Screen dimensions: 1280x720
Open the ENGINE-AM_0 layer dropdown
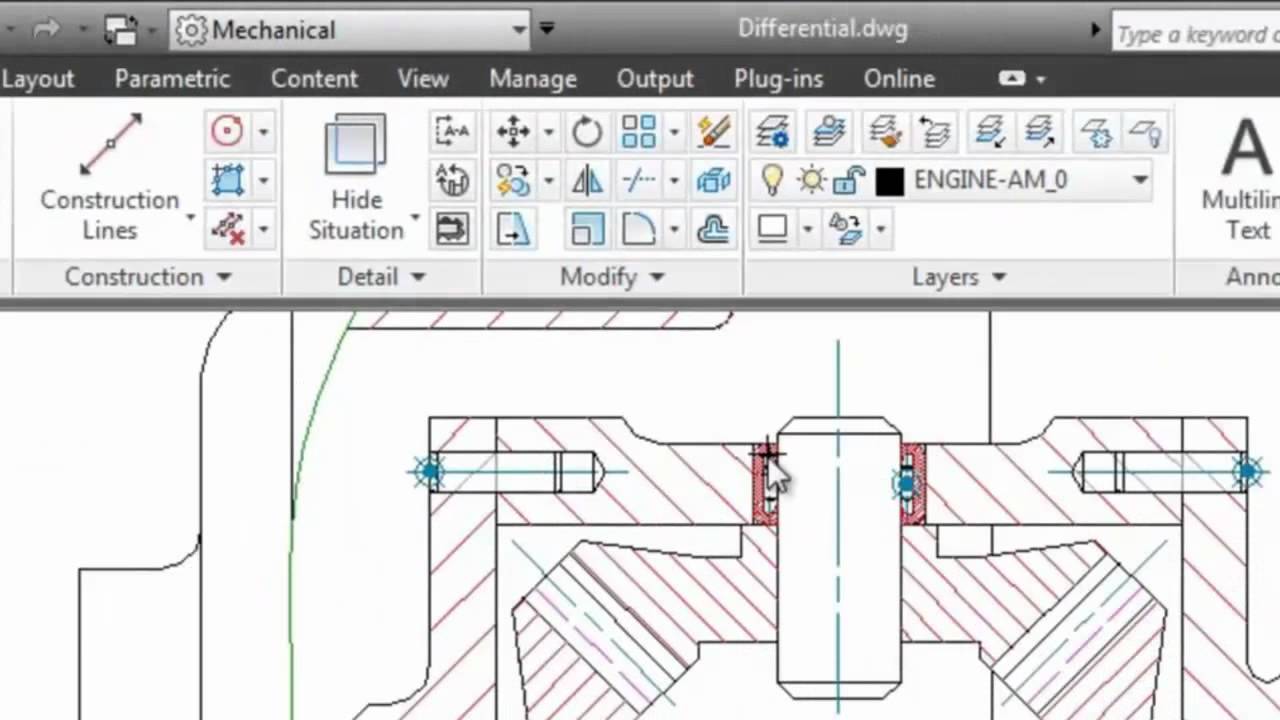point(1140,180)
